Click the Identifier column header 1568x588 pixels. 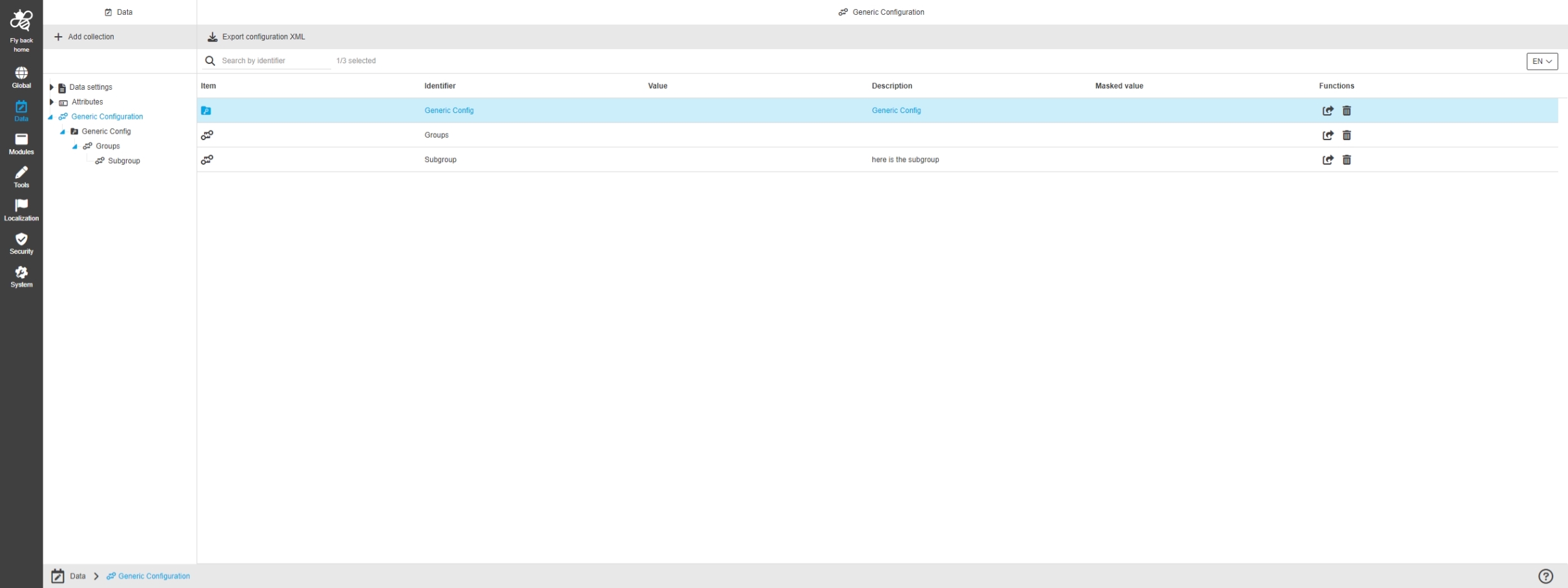point(440,86)
